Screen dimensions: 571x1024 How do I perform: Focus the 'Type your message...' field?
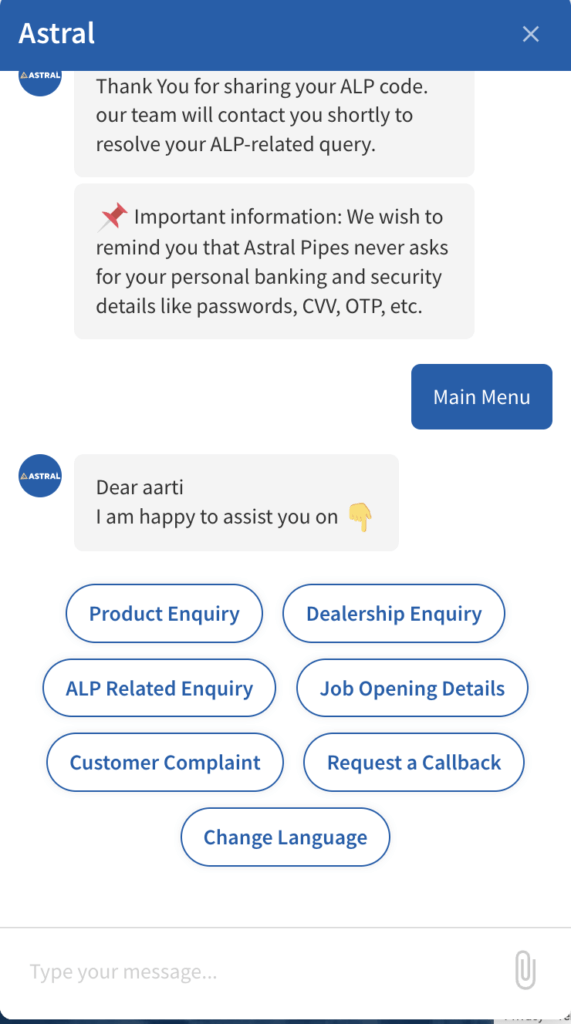[261, 972]
